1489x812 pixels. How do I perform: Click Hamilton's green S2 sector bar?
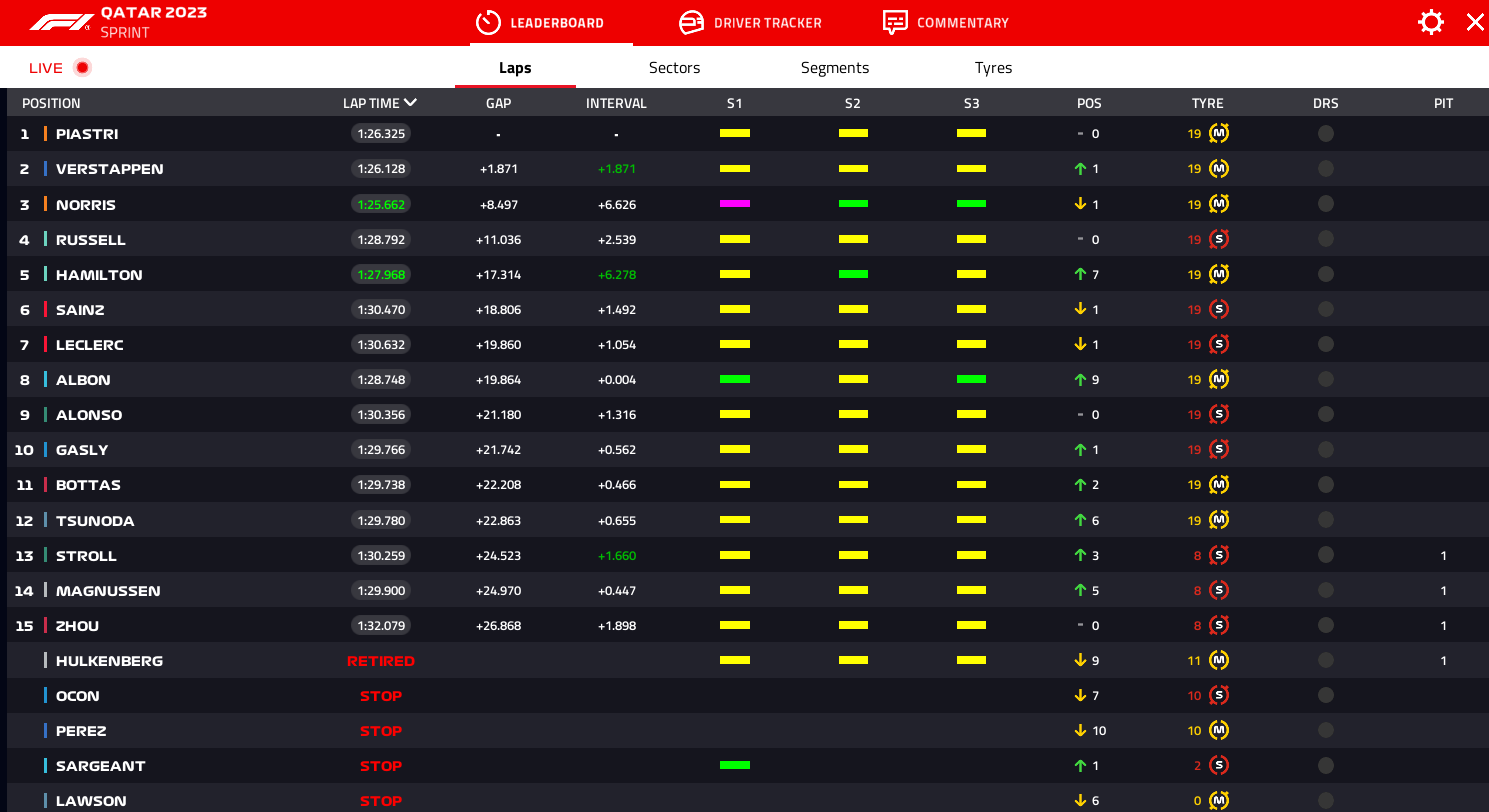point(853,274)
